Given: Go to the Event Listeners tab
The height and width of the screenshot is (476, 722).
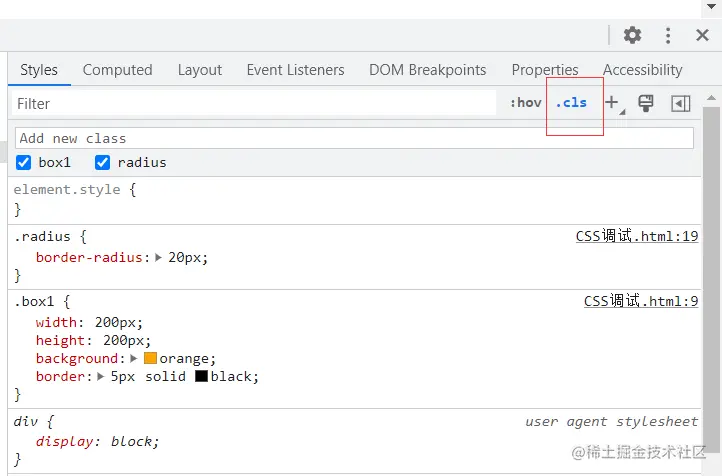Looking at the screenshot, I should 295,70.
